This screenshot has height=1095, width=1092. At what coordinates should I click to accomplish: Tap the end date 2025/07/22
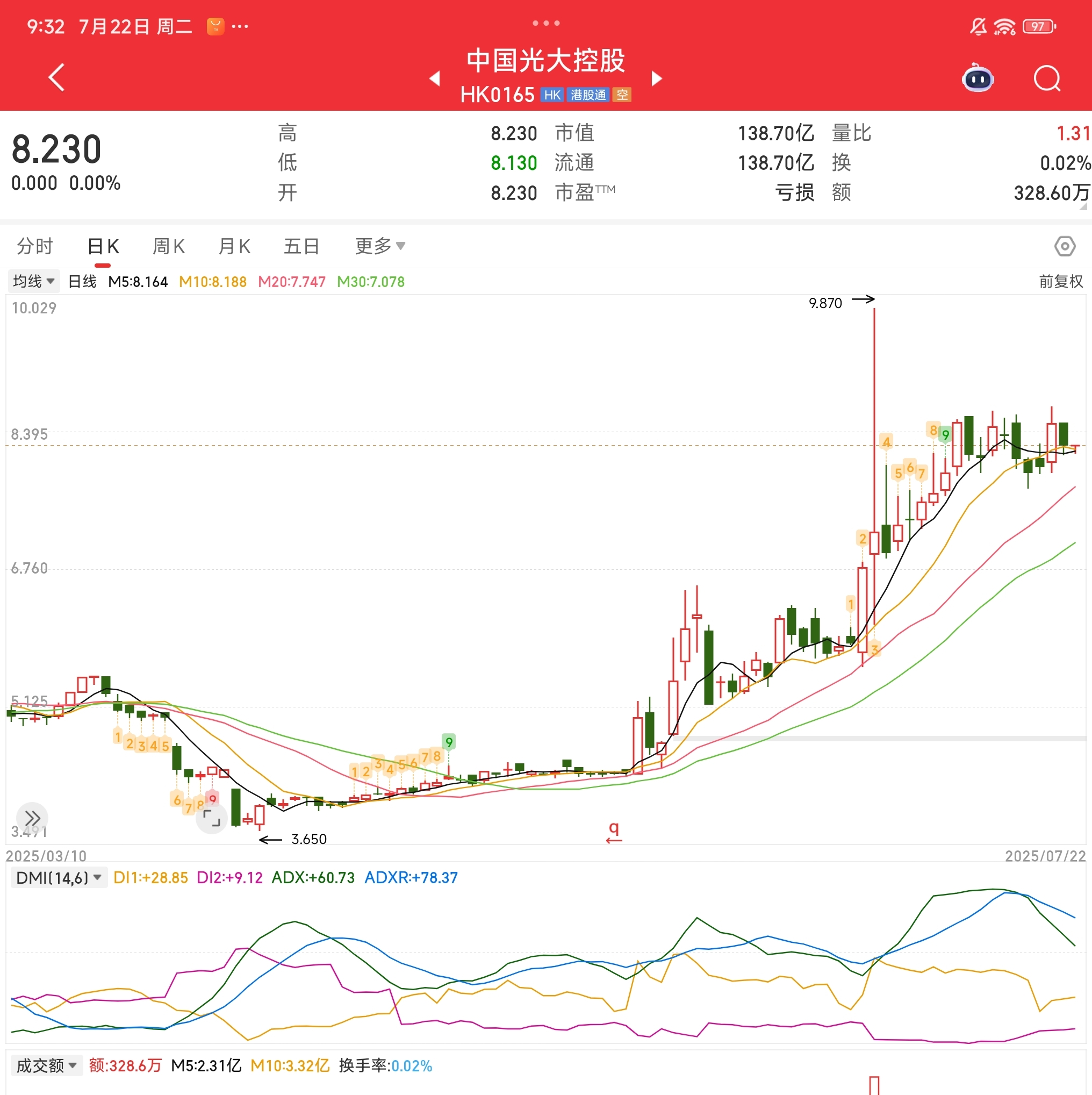coord(1045,856)
